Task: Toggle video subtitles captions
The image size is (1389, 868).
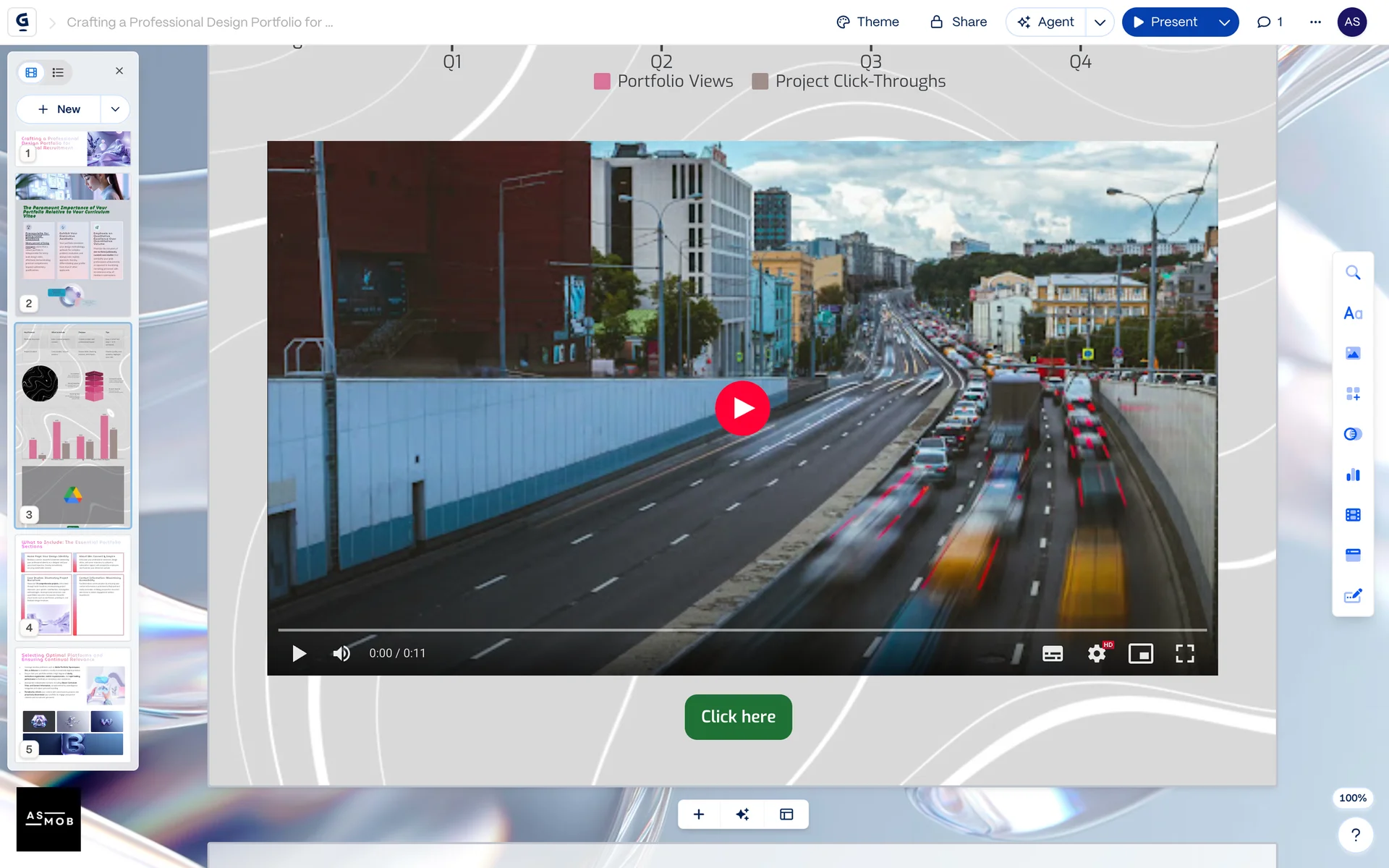Action: (x=1052, y=654)
